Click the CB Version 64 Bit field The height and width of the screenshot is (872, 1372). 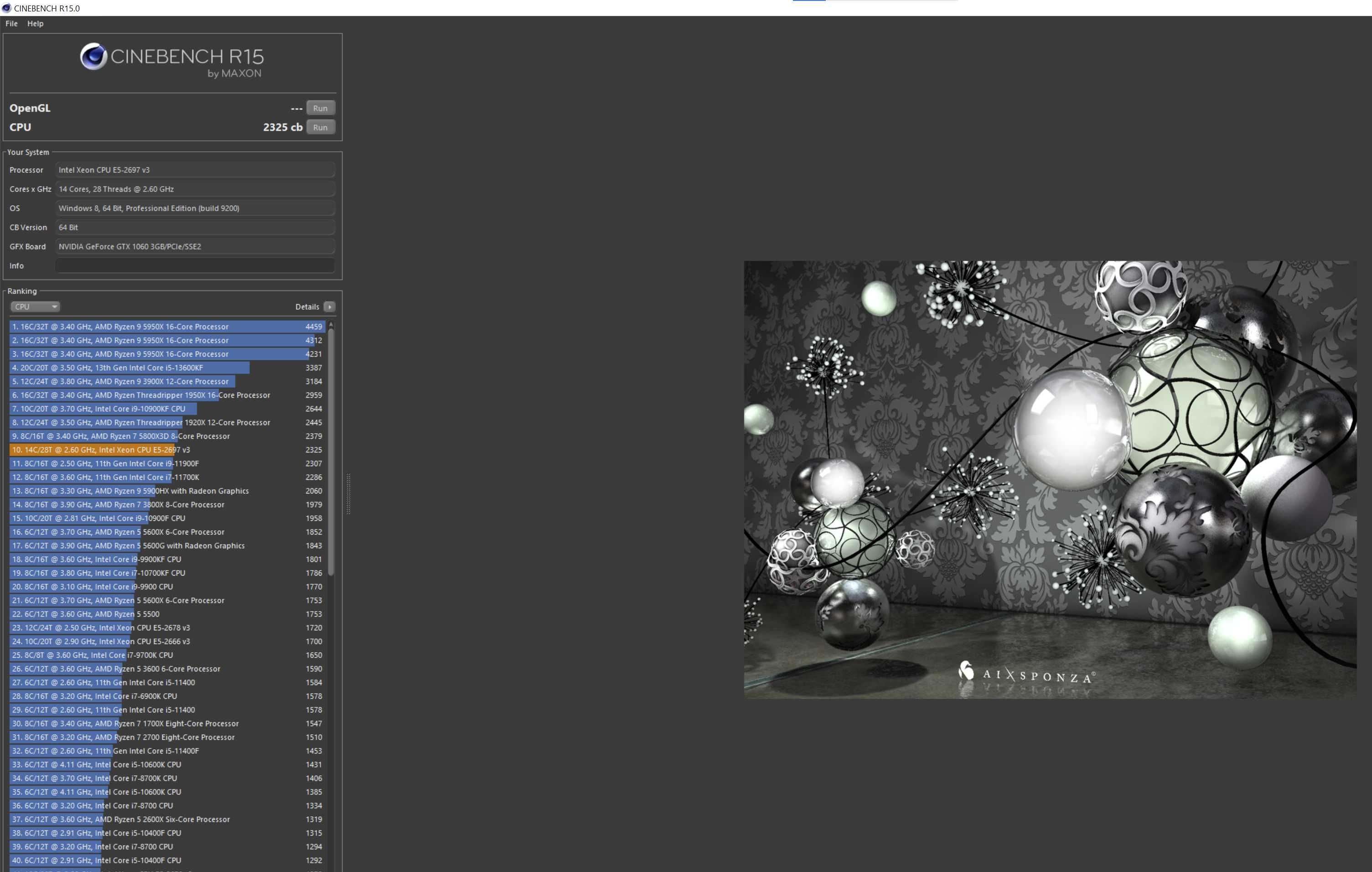(195, 228)
